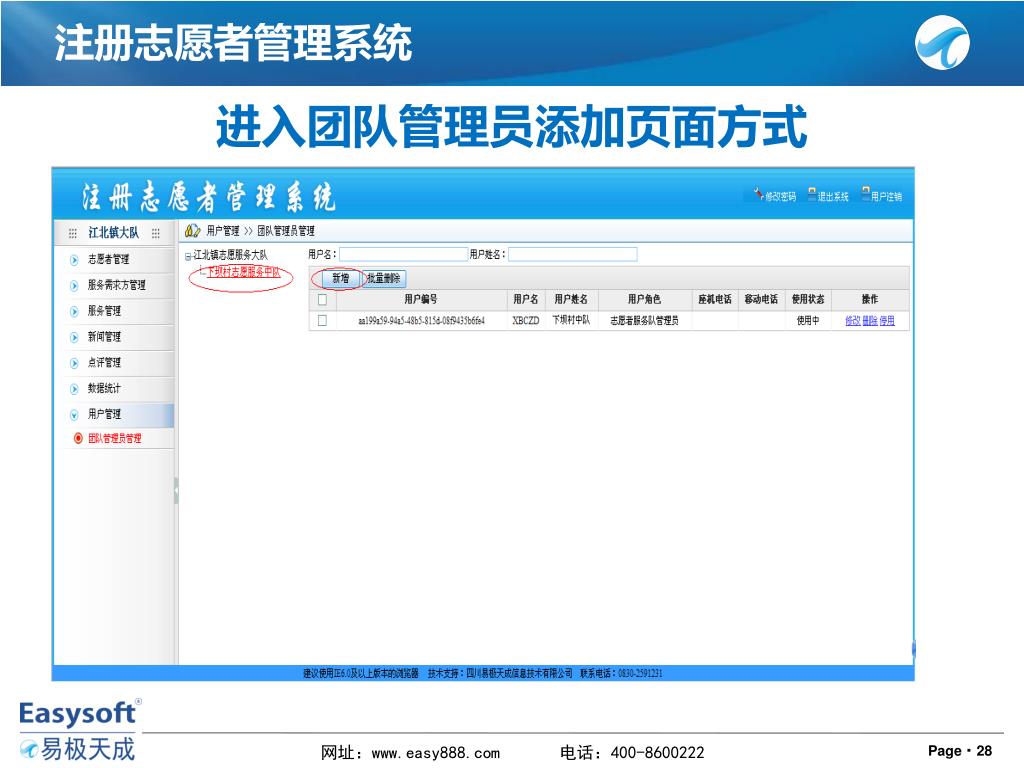Click user ID cell starting aa199a59
The height and width of the screenshot is (768, 1024).
point(421,321)
